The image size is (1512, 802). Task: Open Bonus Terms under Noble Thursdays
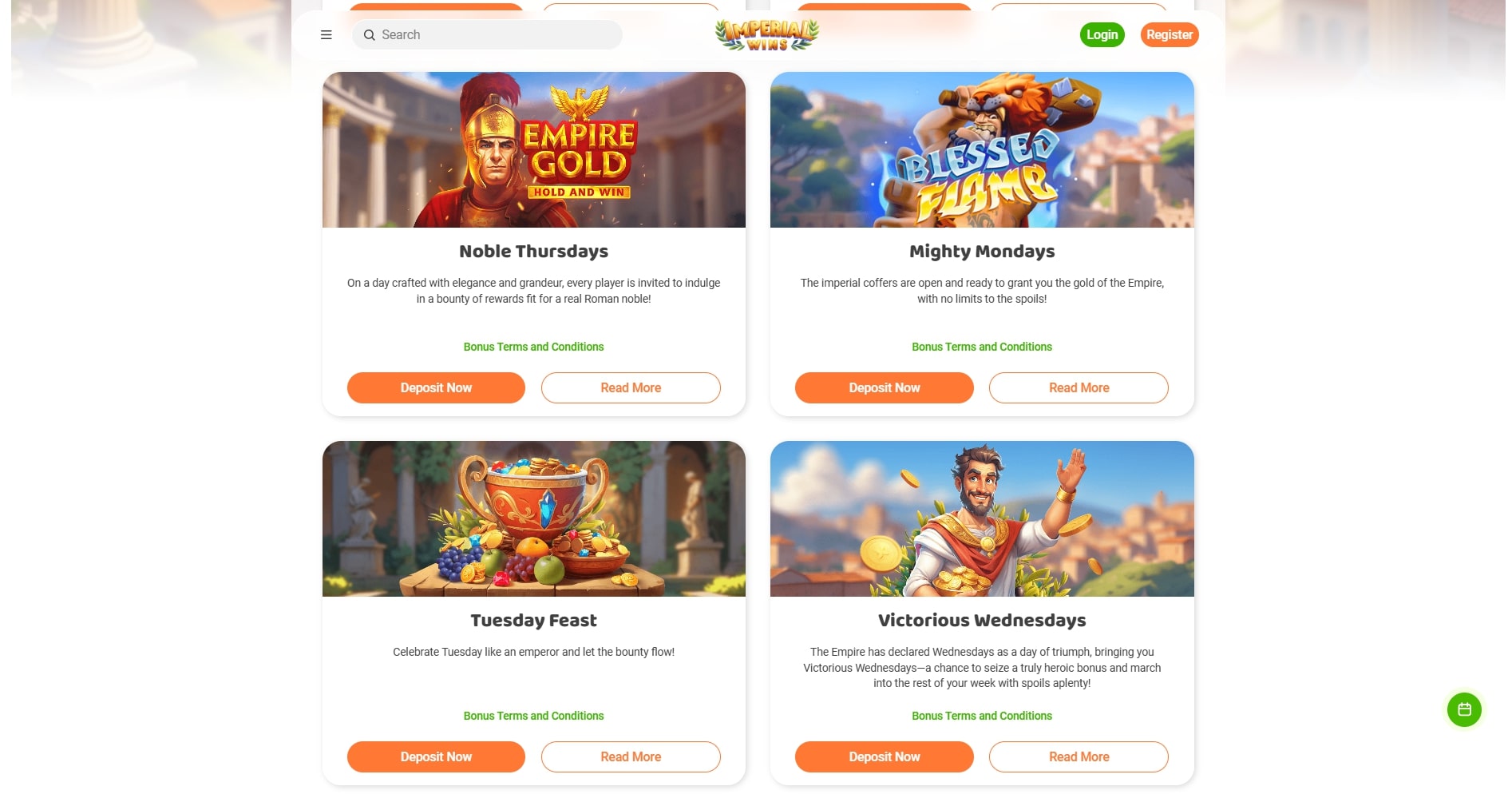coord(533,347)
